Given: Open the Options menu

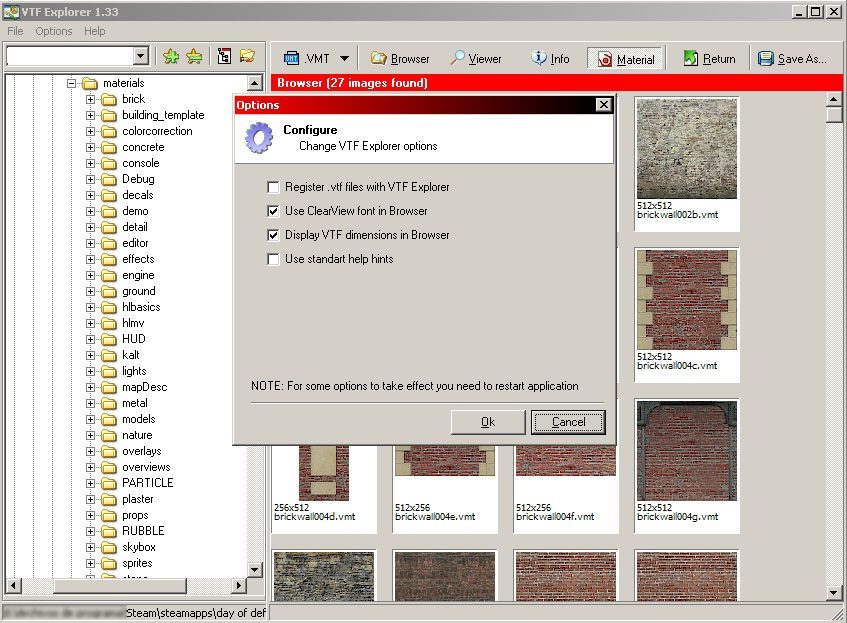Looking at the screenshot, I should (x=53, y=31).
